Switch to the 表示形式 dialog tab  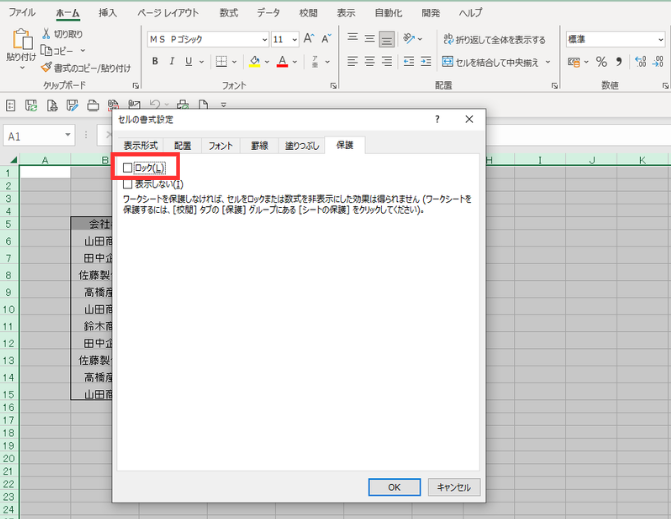[x=141, y=145]
